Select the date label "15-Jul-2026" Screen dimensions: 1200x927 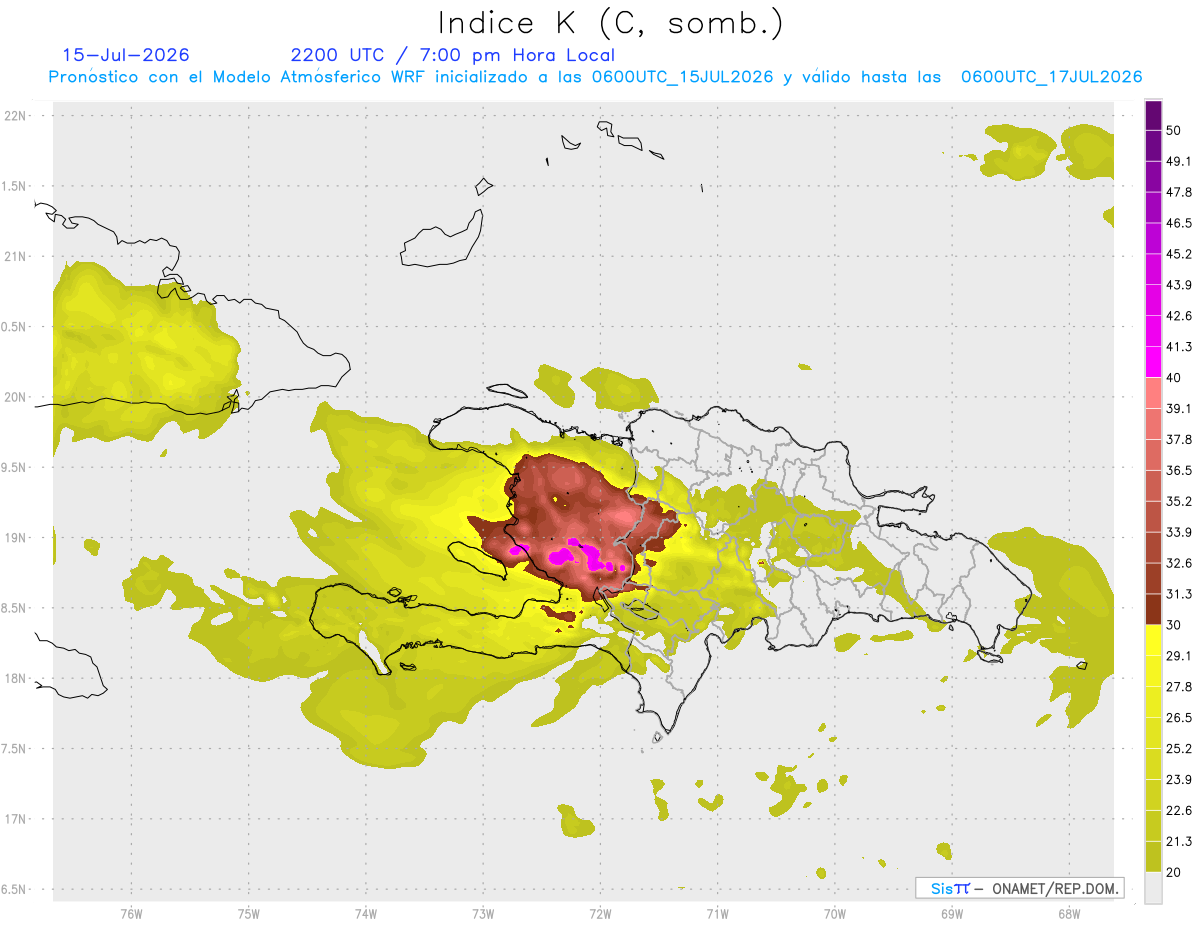[x=126, y=55]
